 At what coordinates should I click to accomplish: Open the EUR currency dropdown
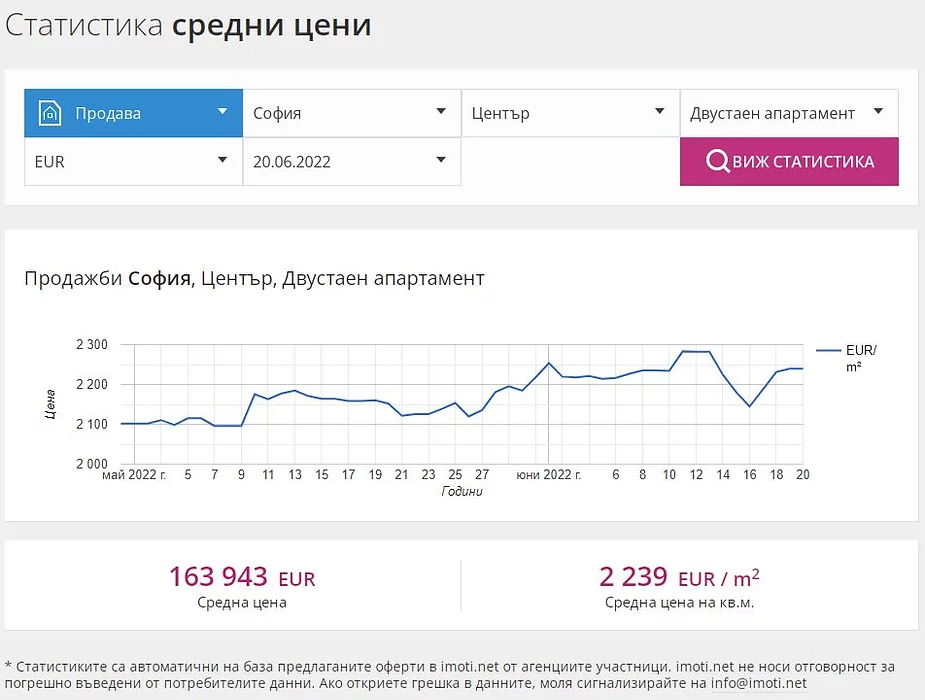tap(133, 161)
